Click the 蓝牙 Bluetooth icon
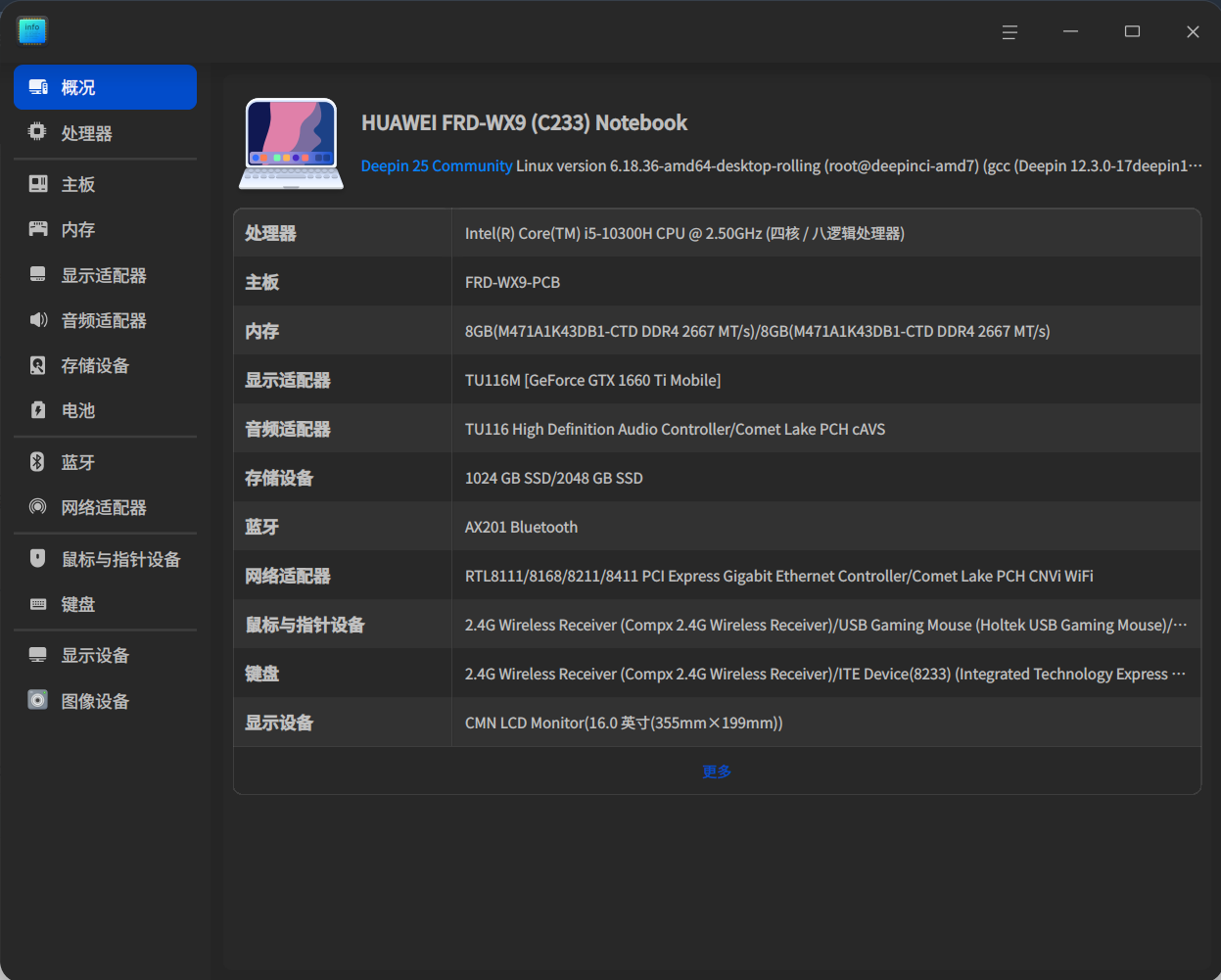Screen dimensions: 1221x980 tap(38, 462)
